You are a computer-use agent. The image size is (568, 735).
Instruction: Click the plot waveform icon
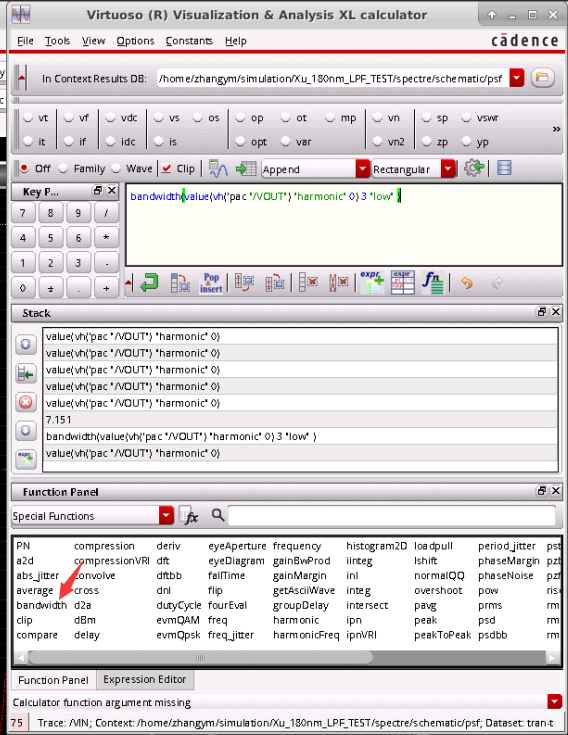pos(218,169)
